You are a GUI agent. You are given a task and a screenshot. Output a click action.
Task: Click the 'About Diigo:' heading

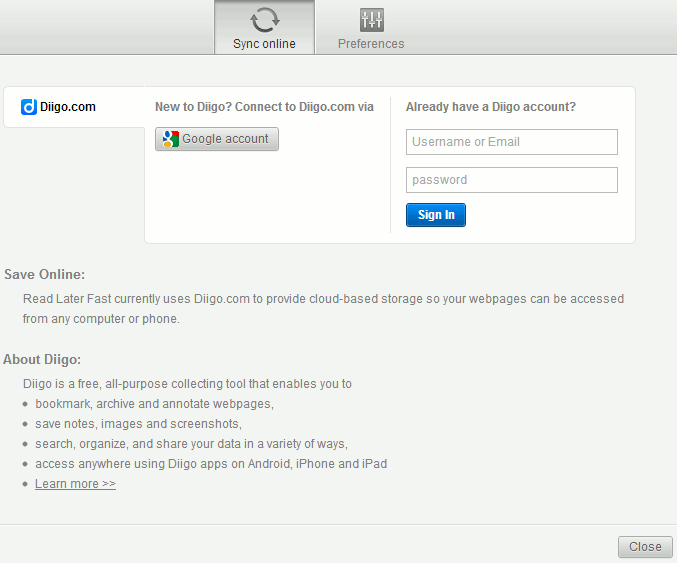click(42, 360)
